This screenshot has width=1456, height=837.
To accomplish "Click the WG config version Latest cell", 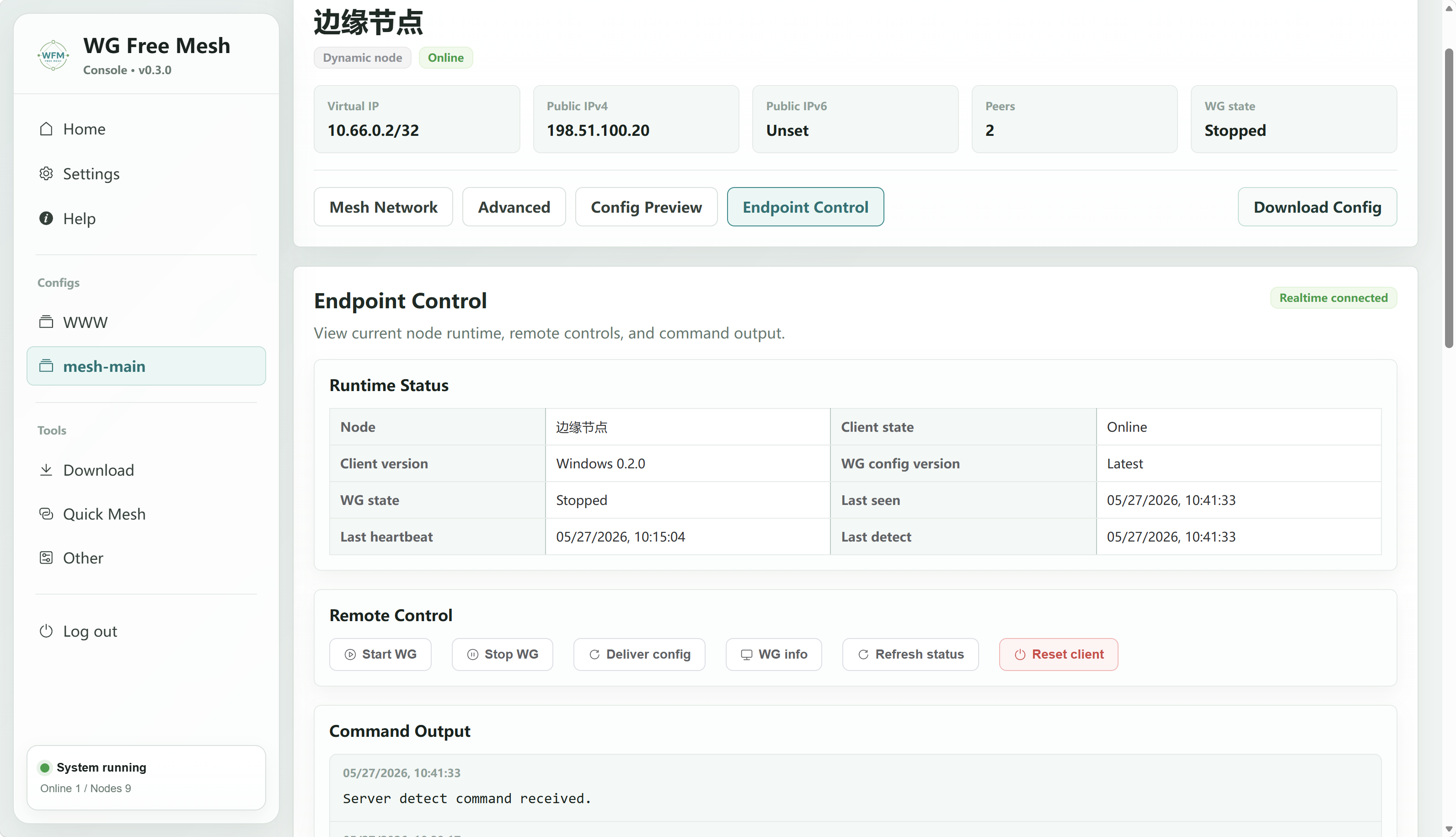I will click(x=1238, y=463).
